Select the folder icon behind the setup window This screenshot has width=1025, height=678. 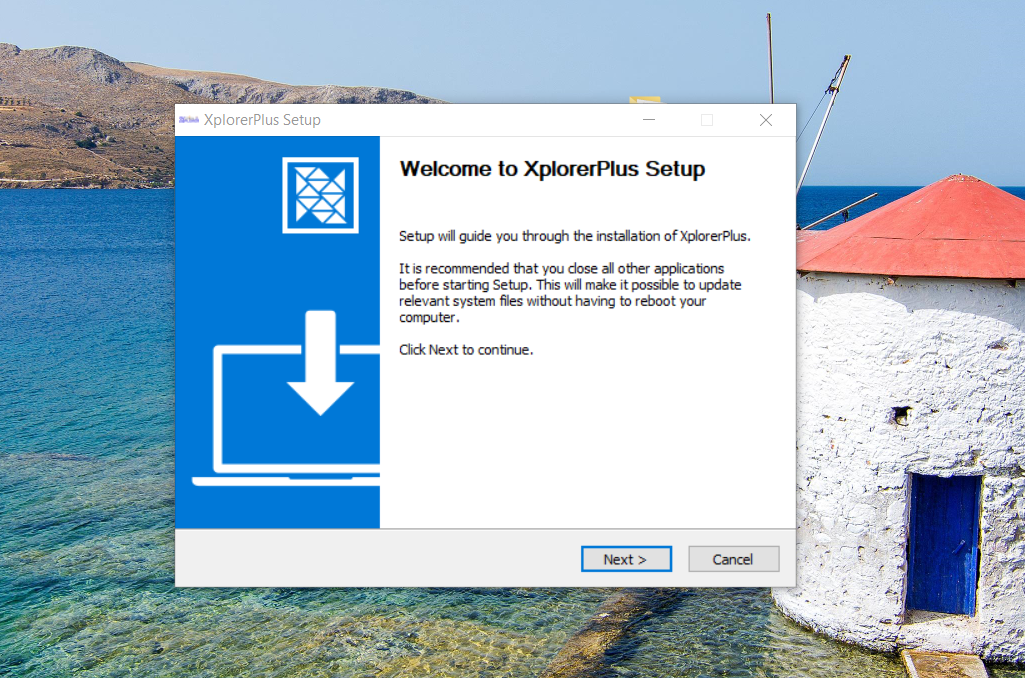coord(644,99)
